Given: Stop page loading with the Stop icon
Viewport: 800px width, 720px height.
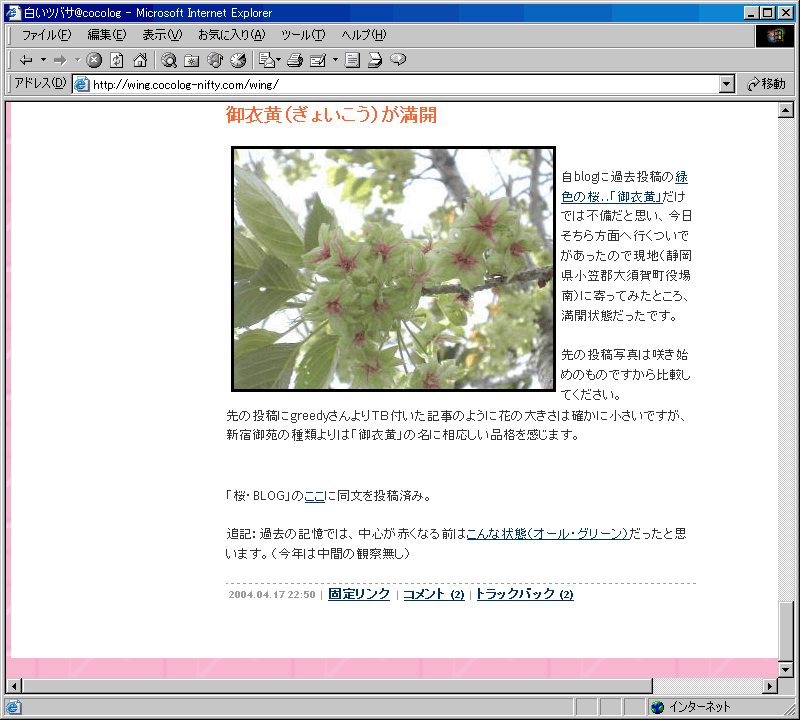Looking at the screenshot, I should [94, 60].
